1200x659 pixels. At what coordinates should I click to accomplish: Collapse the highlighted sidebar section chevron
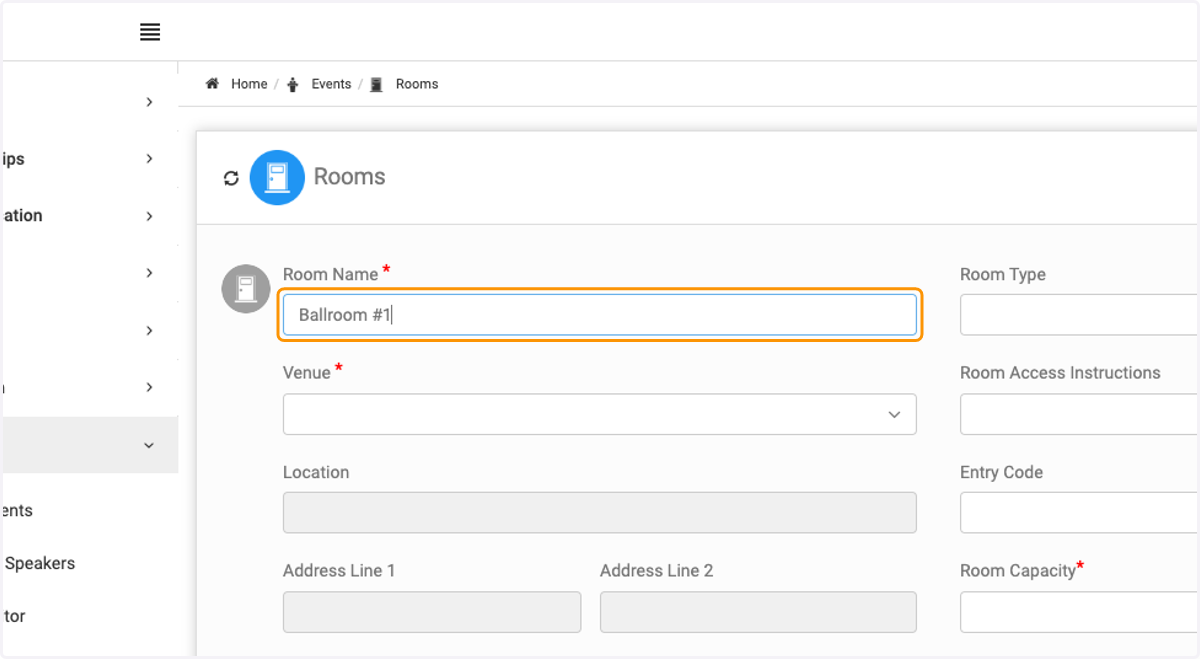[x=149, y=445]
